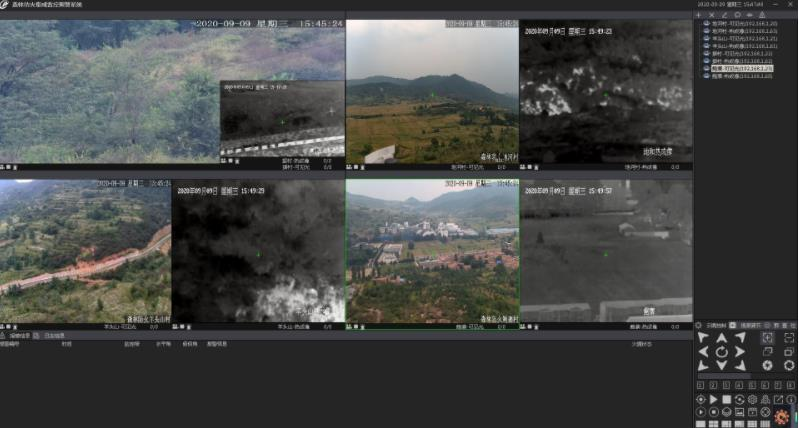799x428 pixels.
Task: Switch to four-view grid layout icon
Action: [713, 424]
